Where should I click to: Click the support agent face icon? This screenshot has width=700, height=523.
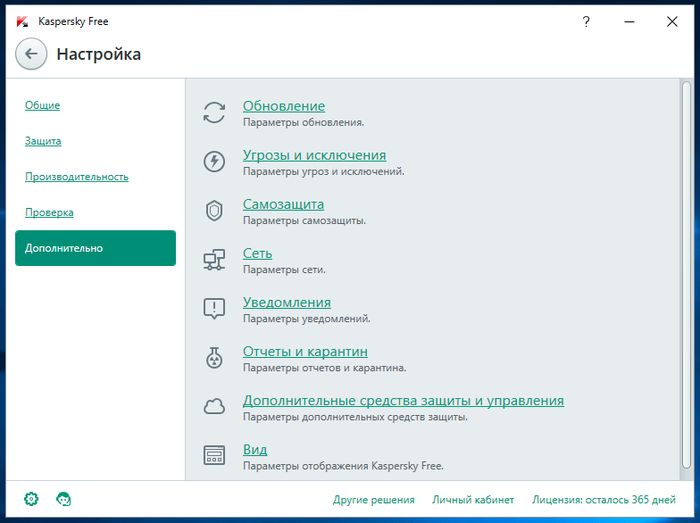click(64, 499)
